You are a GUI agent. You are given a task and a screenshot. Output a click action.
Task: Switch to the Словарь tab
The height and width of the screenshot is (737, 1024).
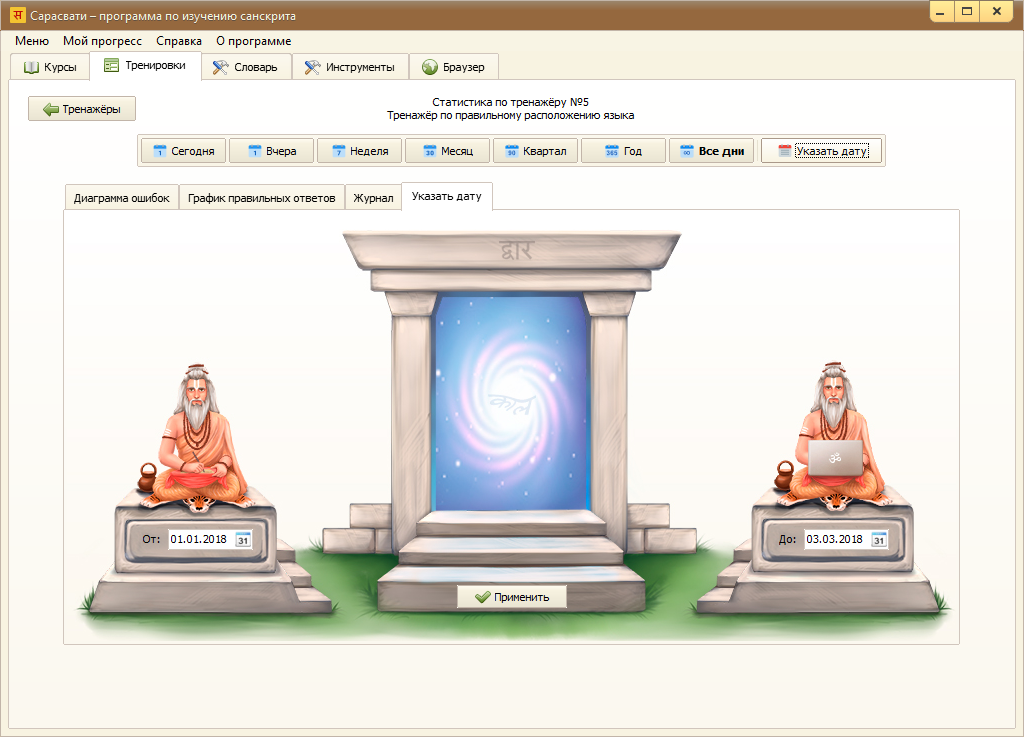246,67
